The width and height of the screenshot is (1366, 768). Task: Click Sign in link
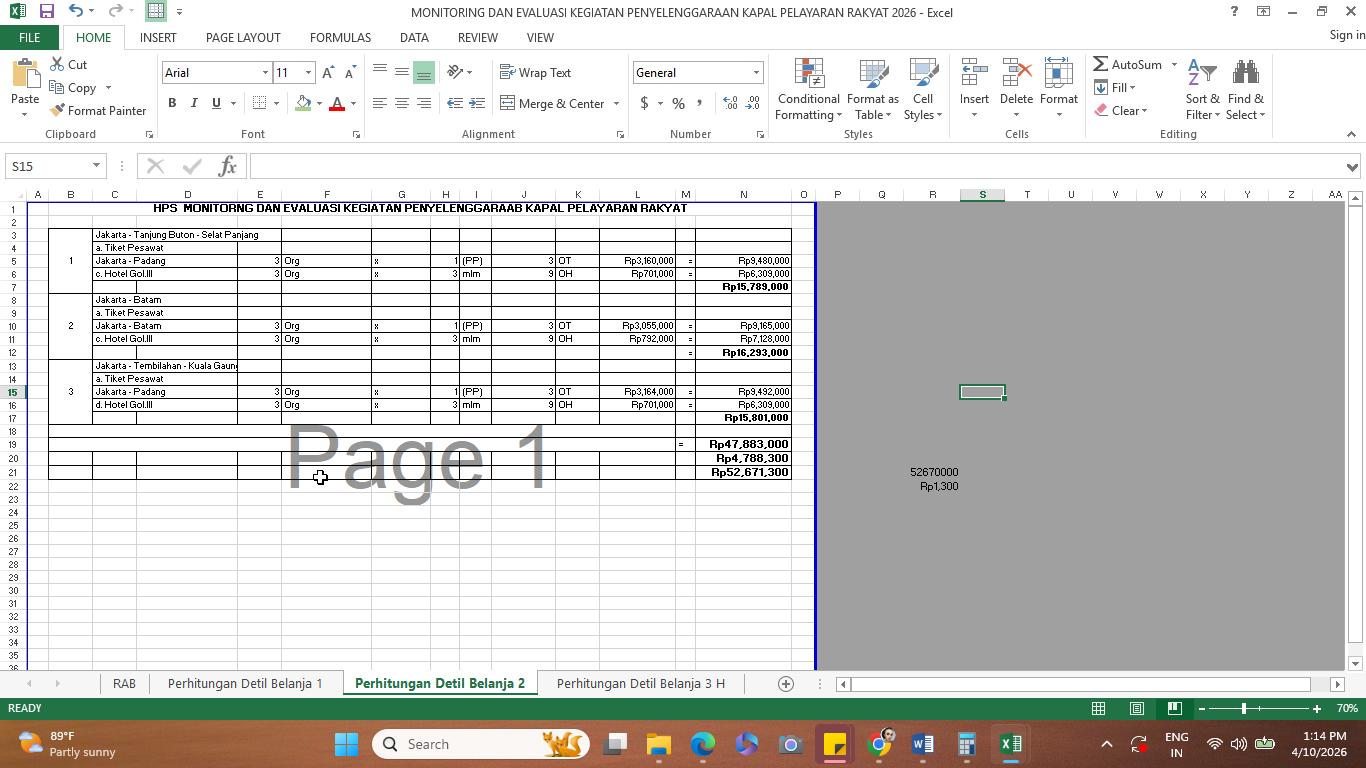coord(1347,35)
